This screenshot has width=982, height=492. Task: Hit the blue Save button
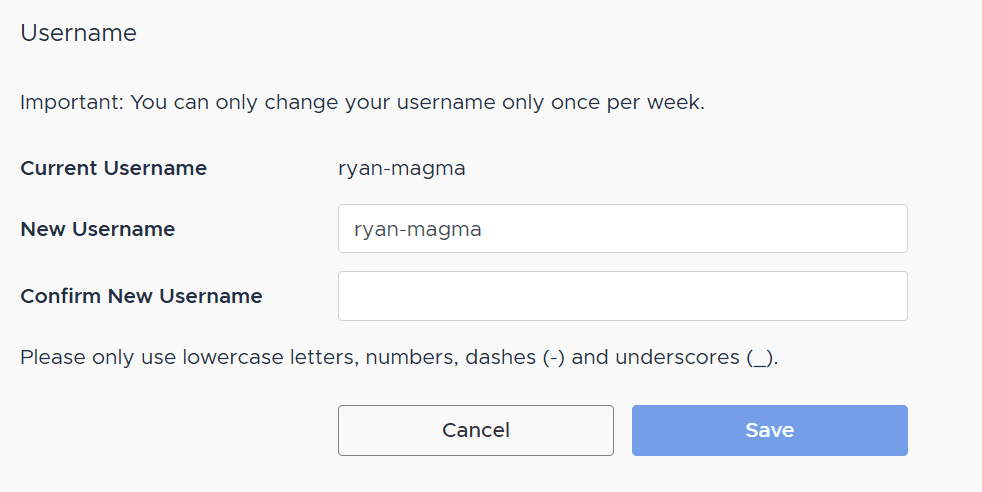(x=769, y=430)
